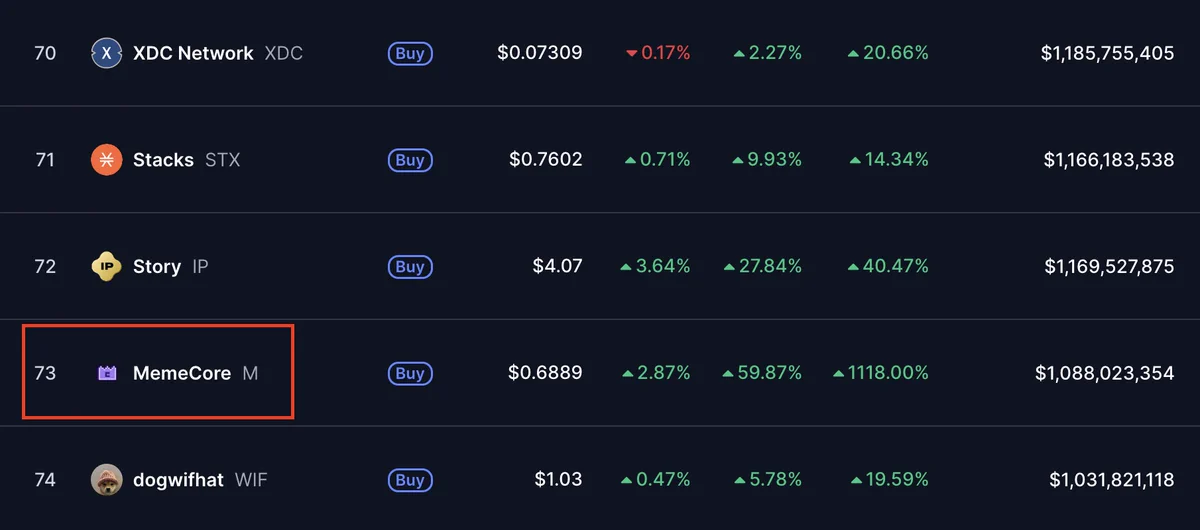Click the Buy button for Story
This screenshot has height=530, width=1200.
click(410, 266)
